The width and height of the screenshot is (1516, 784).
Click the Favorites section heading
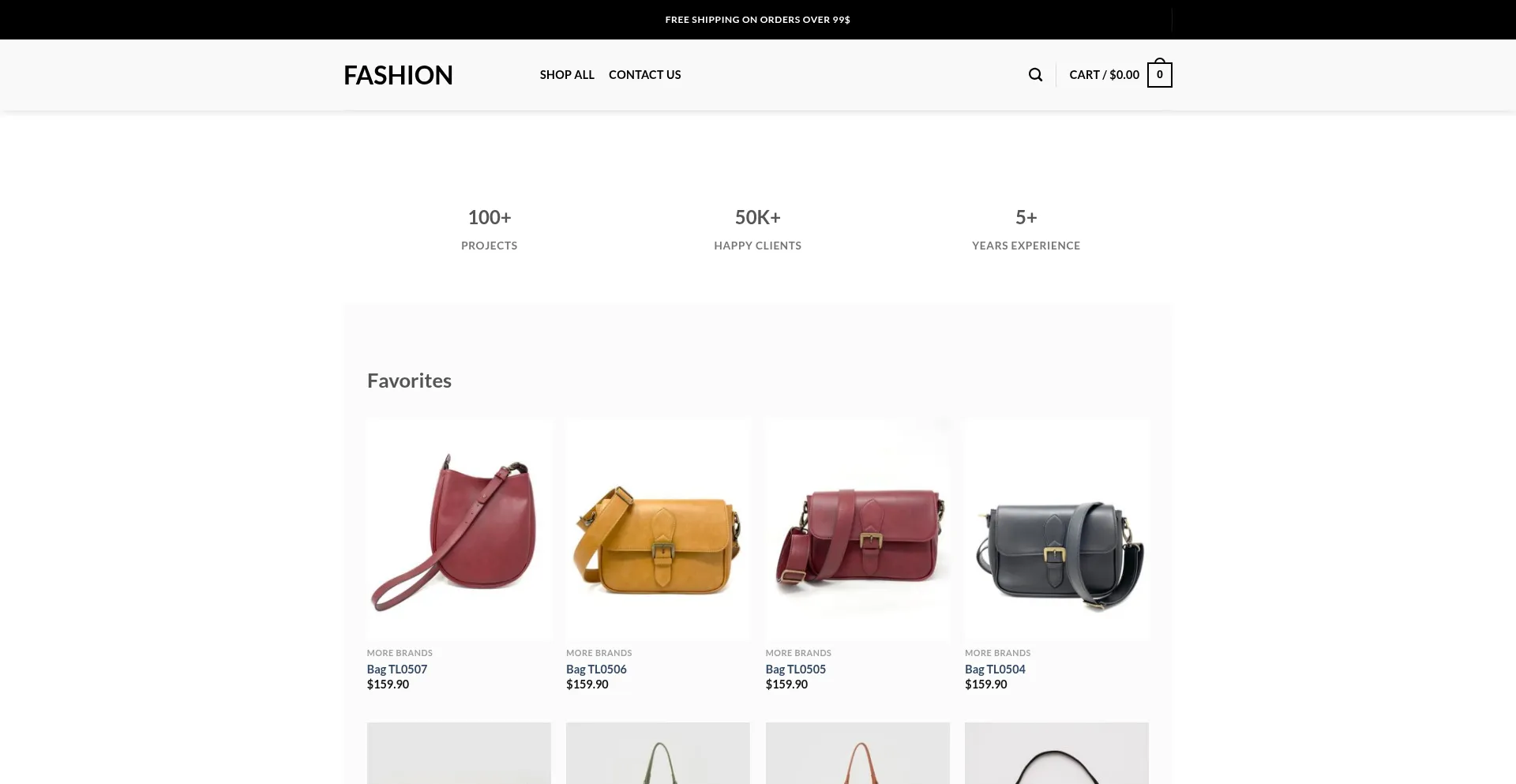[409, 381]
